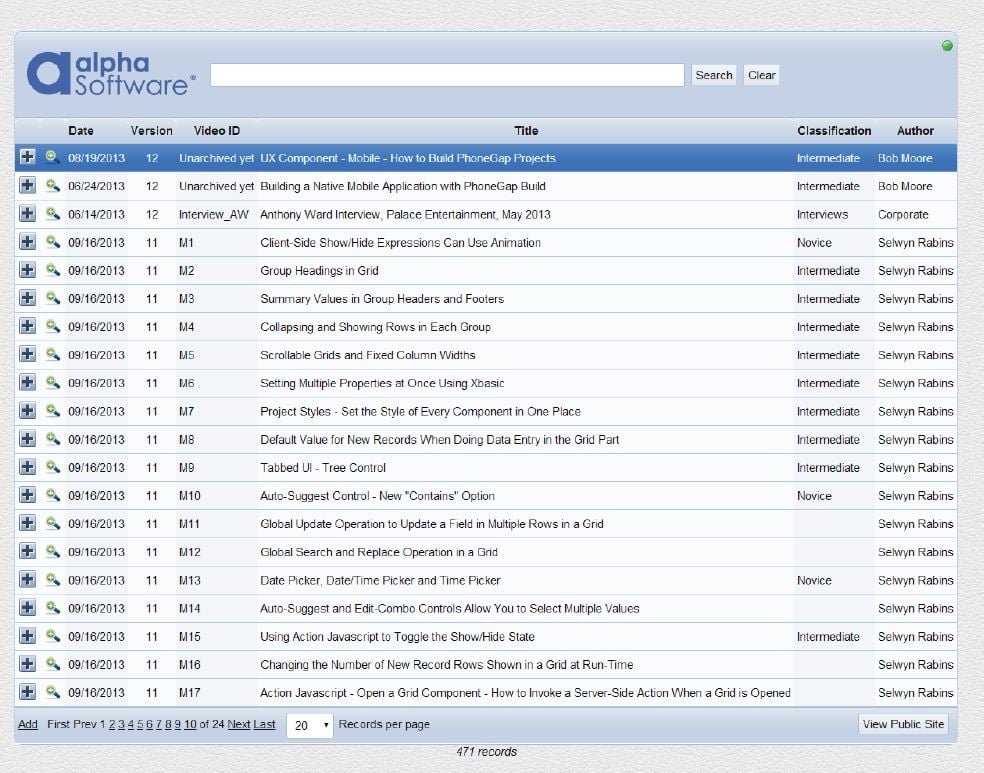The image size is (984, 773).
Task: Open the Records per page dropdown
Action: pyautogui.click(x=310, y=725)
